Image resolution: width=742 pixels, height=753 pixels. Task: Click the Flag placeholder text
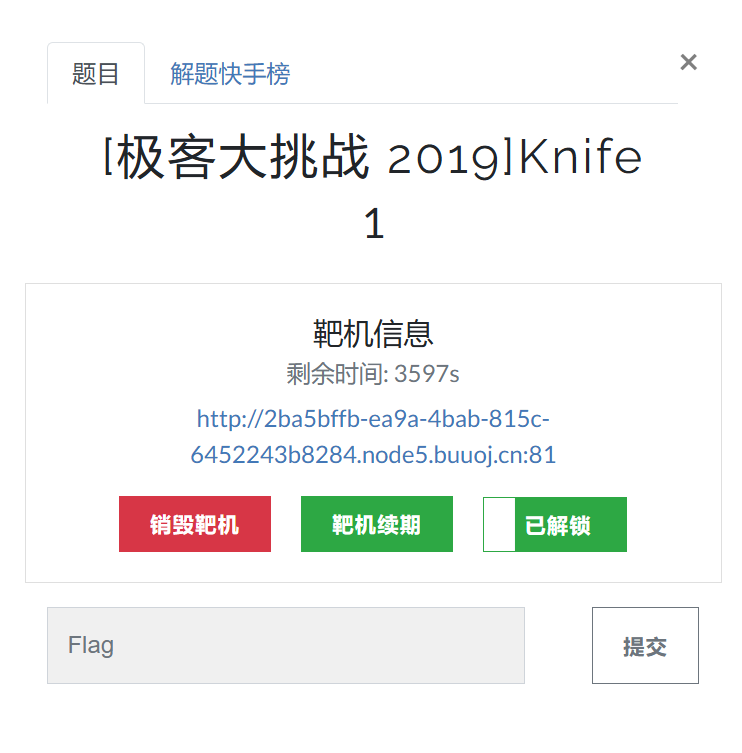(x=91, y=645)
